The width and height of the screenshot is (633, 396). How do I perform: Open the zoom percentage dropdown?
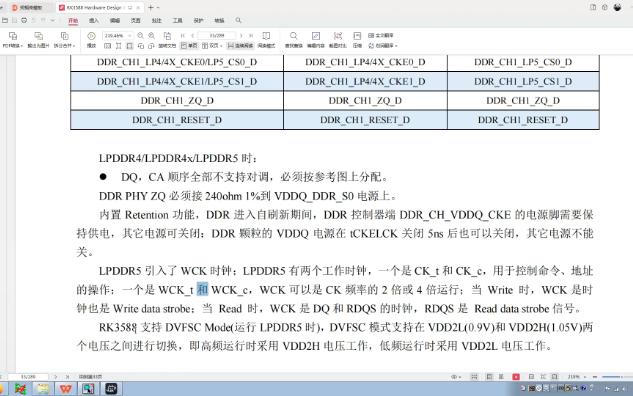coord(130,36)
